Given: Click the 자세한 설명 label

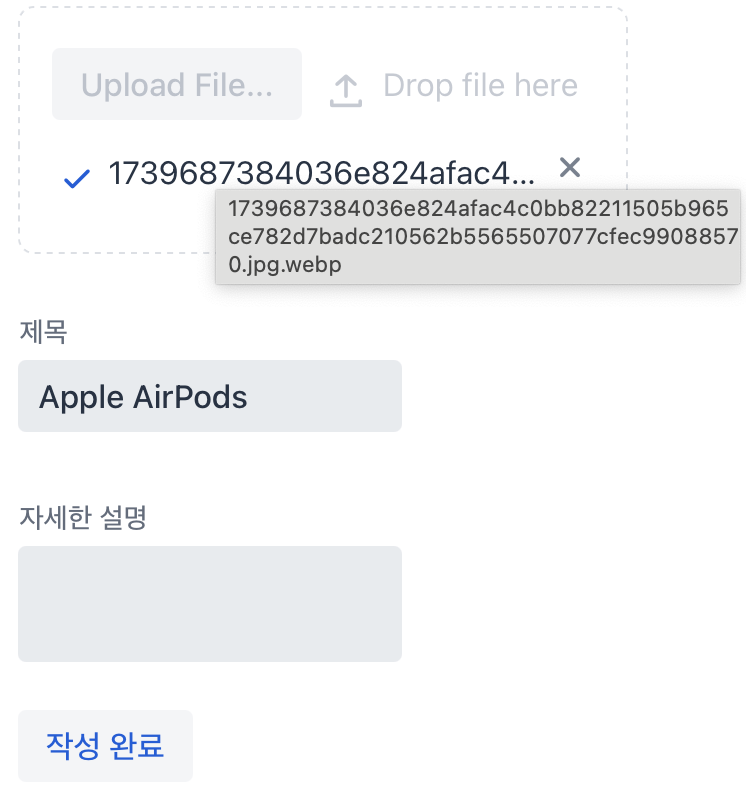Looking at the screenshot, I should click(x=83, y=518).
